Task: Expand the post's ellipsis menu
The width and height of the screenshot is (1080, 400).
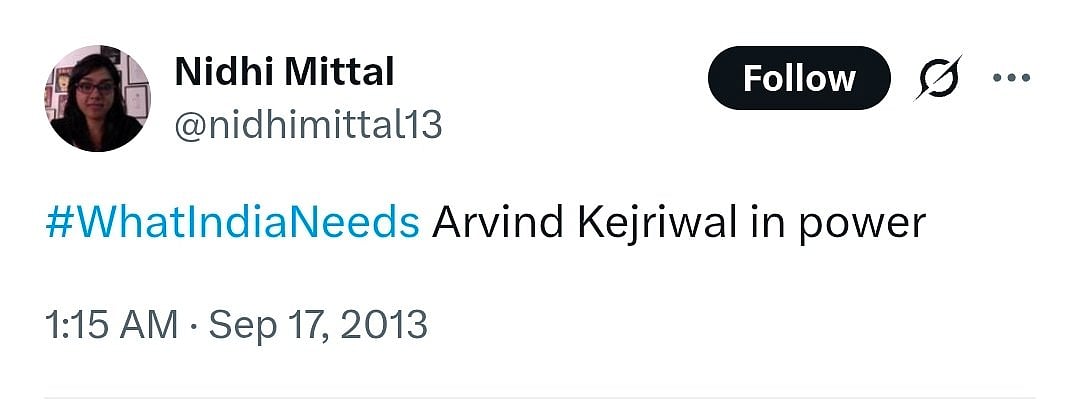Action: point(1011,78)
